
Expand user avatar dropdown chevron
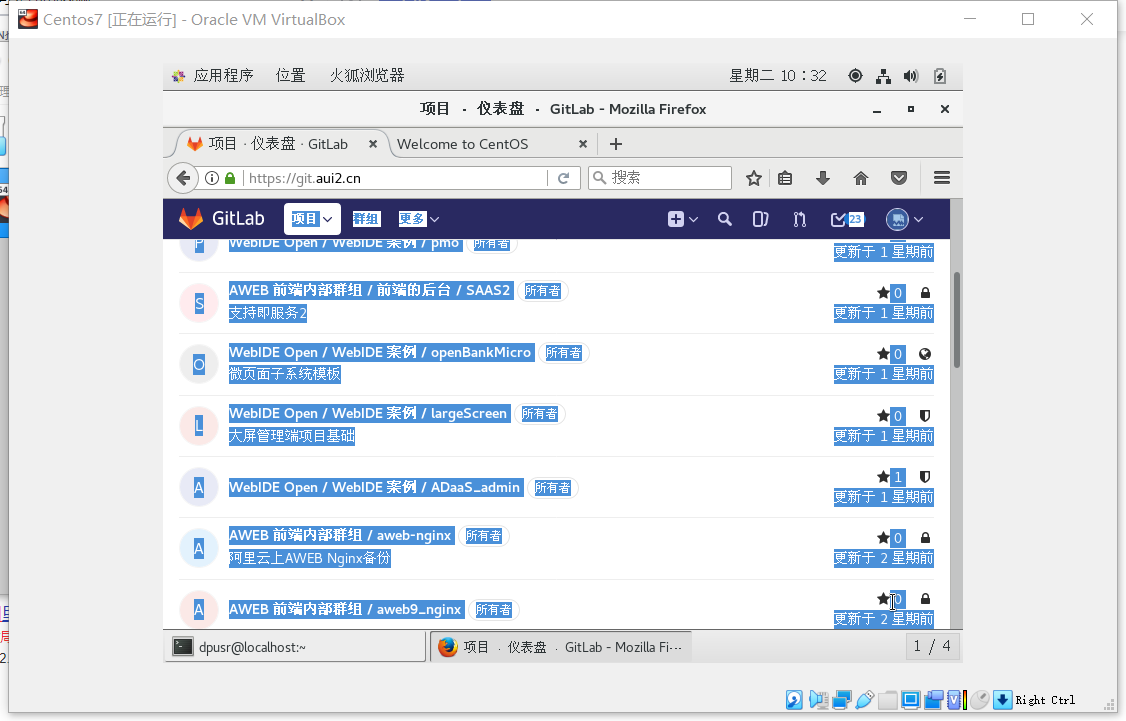(x=918, y=220)
